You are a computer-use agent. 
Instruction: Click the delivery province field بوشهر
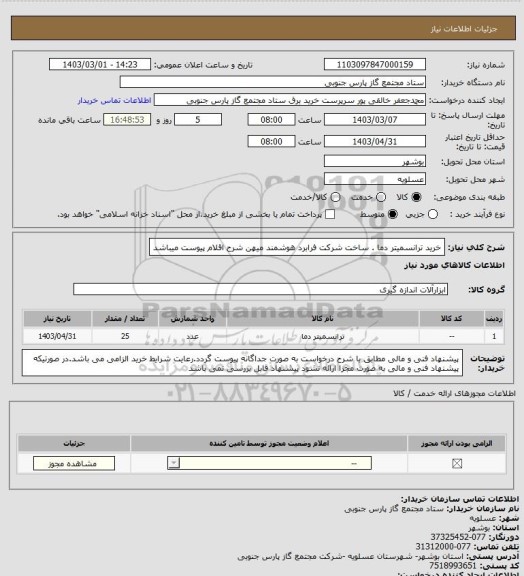coord(375,161)
